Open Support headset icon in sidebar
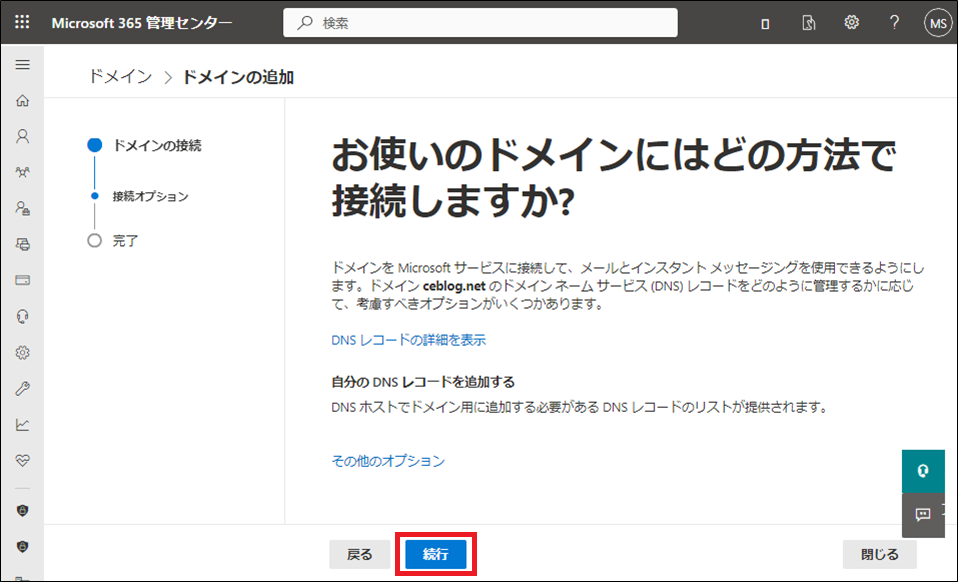 coord(23,316)
